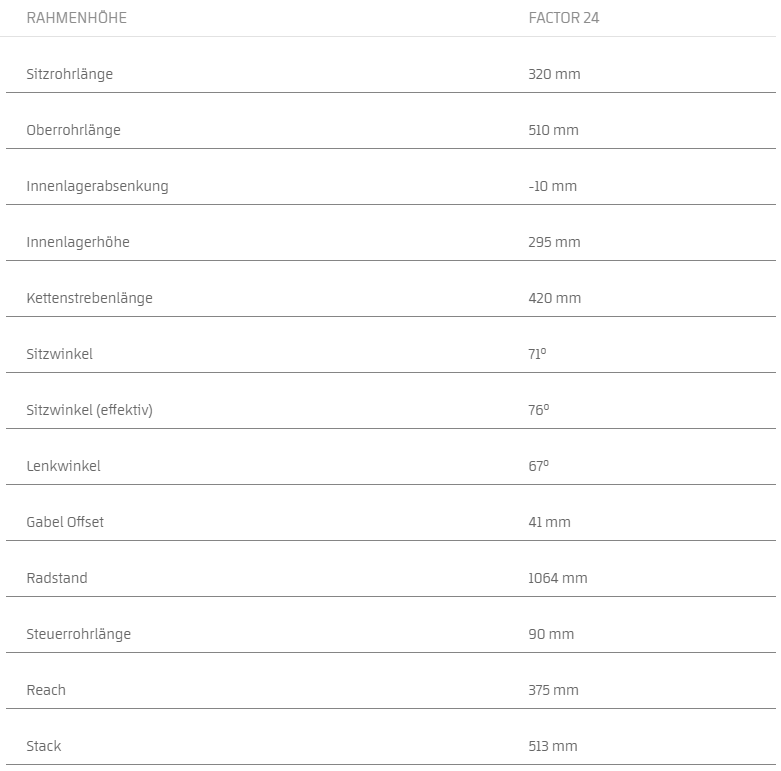Image resolution: width=781 pixels, height=771 pixels.
Task: Select the 71° Sitzwinkel value
Action: 538,354
